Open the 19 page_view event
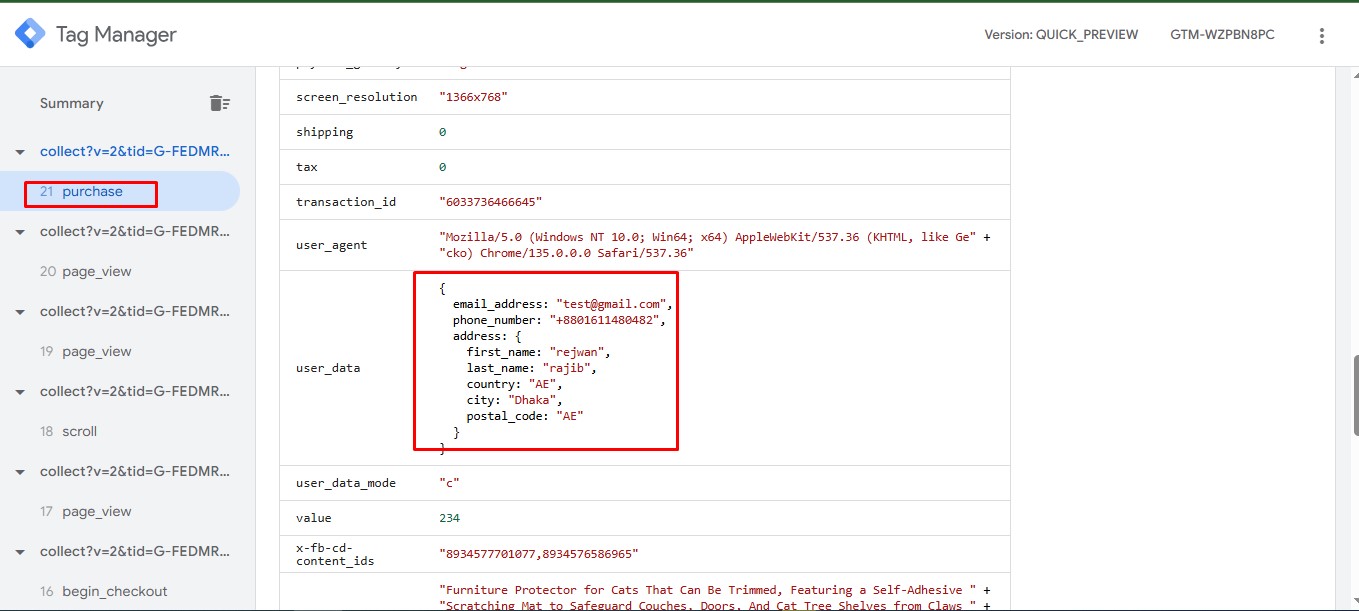Image resolution: width=1359 pixels, height=611 pixels. point(96,352)
